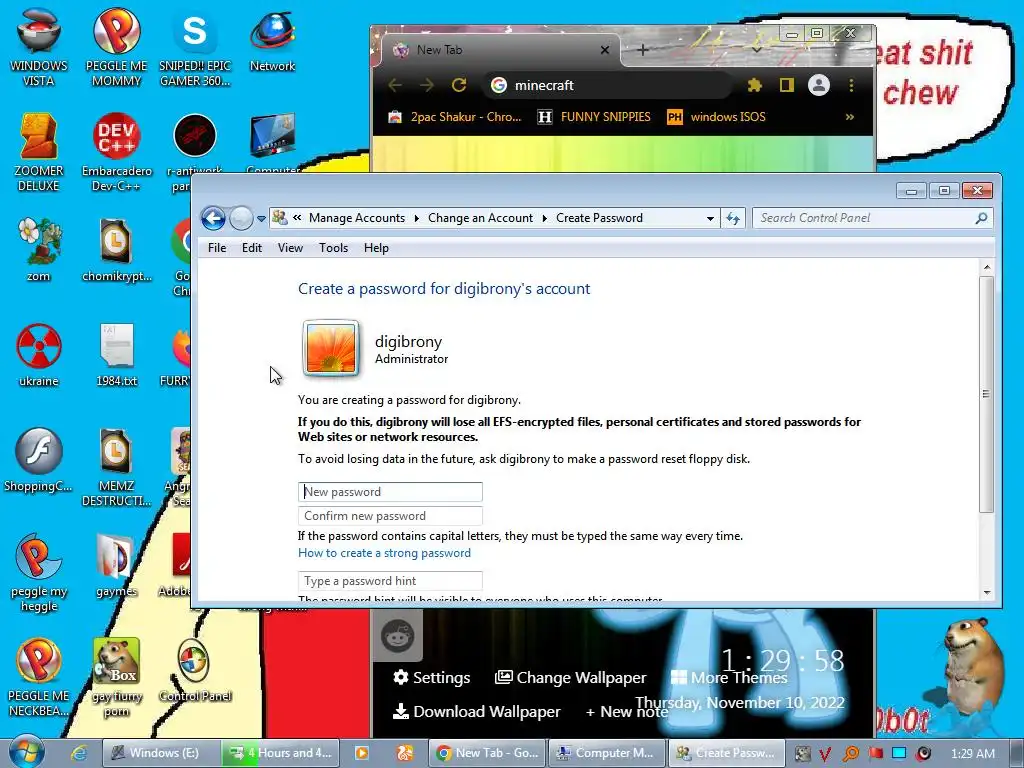Open the Control Panel desktop icon
1024x768 pixels.
(x=195, y=671)
